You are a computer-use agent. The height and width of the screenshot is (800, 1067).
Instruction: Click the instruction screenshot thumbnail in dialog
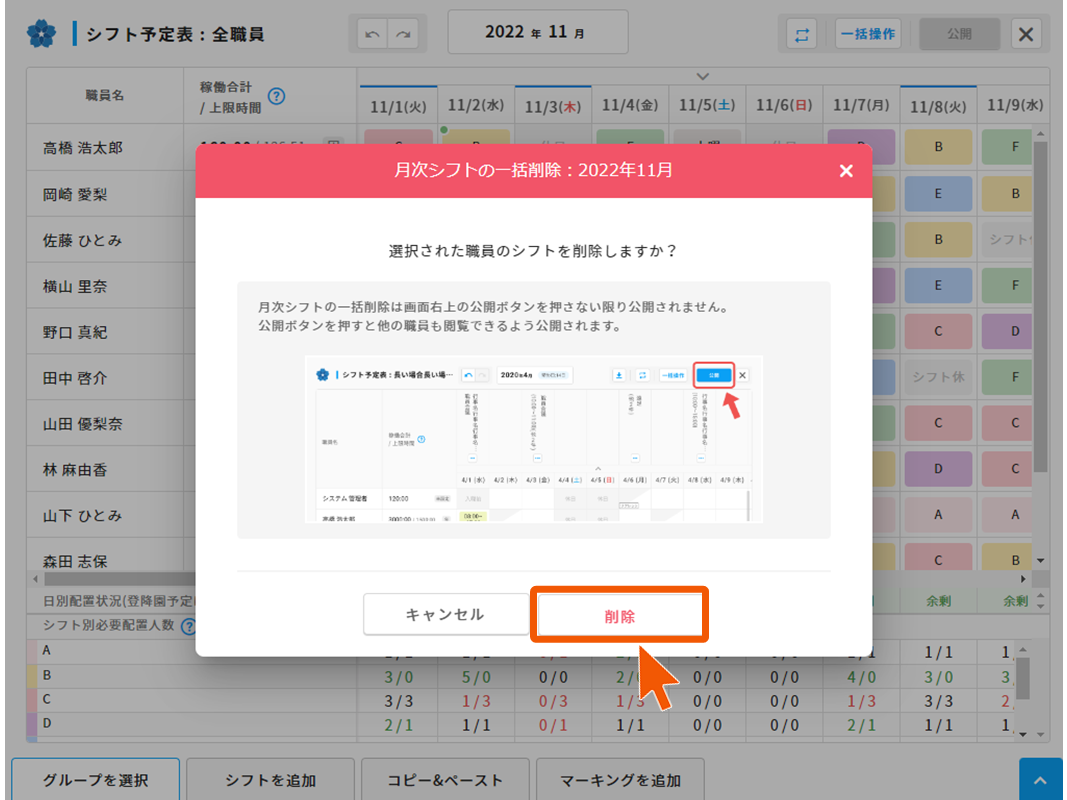pyautogui.click(x=533, y=439)
